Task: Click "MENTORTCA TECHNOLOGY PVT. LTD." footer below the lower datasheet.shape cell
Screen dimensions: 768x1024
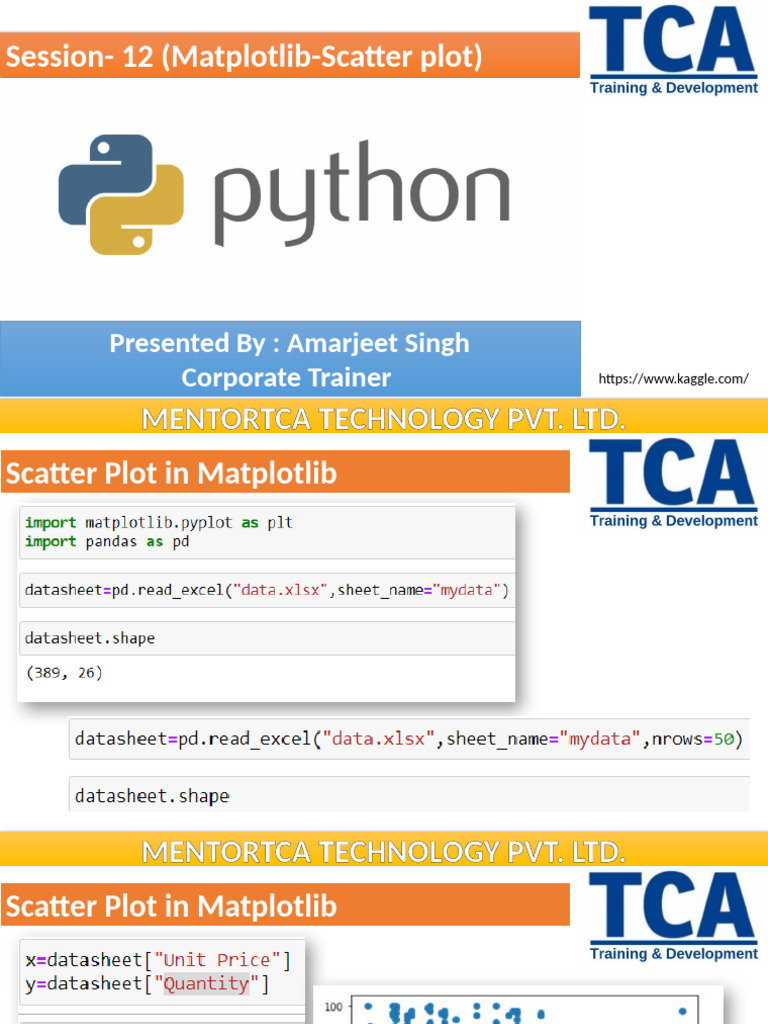Action: click(384, 852)
